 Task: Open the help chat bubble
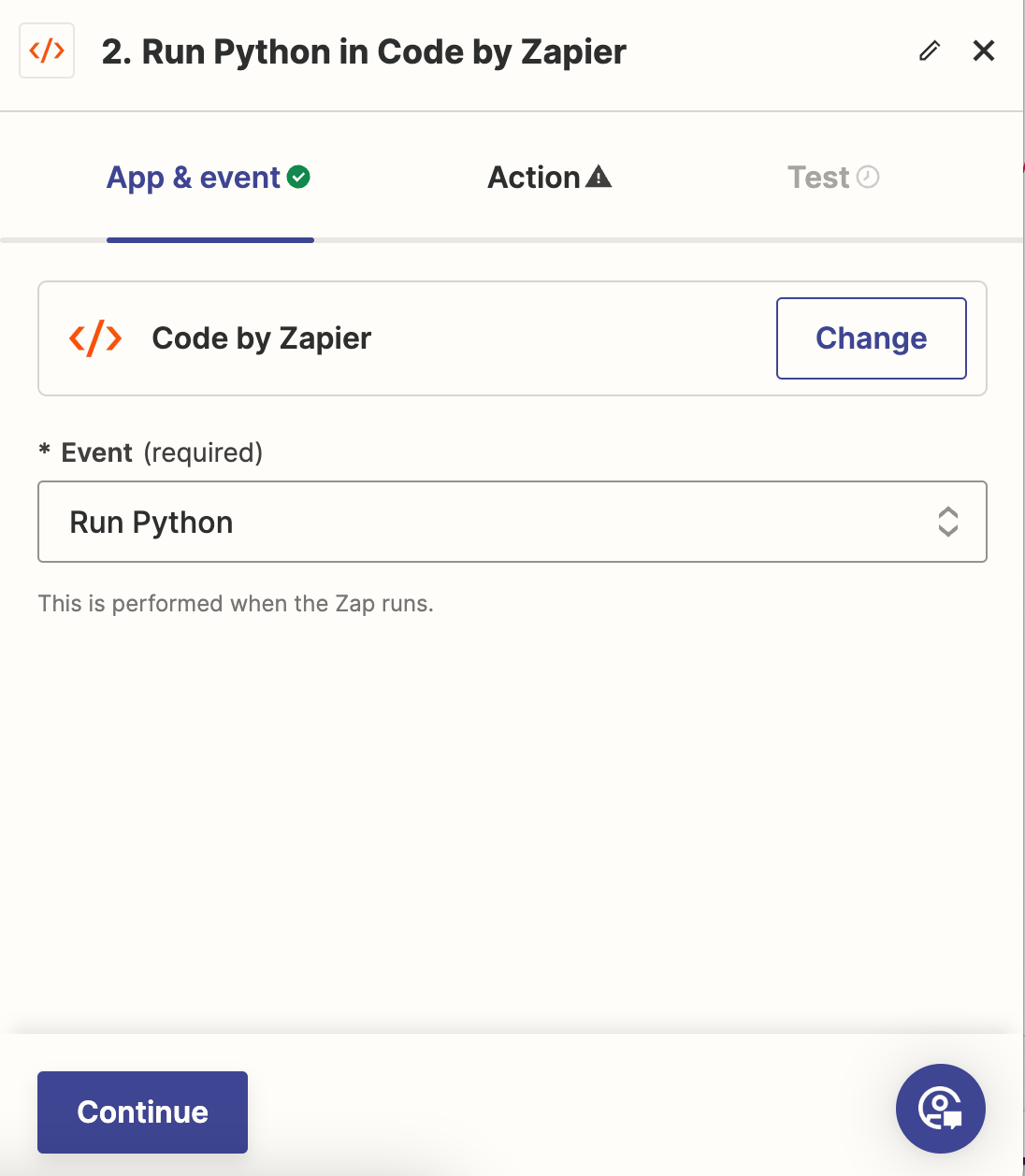(x=940, y=1109)
